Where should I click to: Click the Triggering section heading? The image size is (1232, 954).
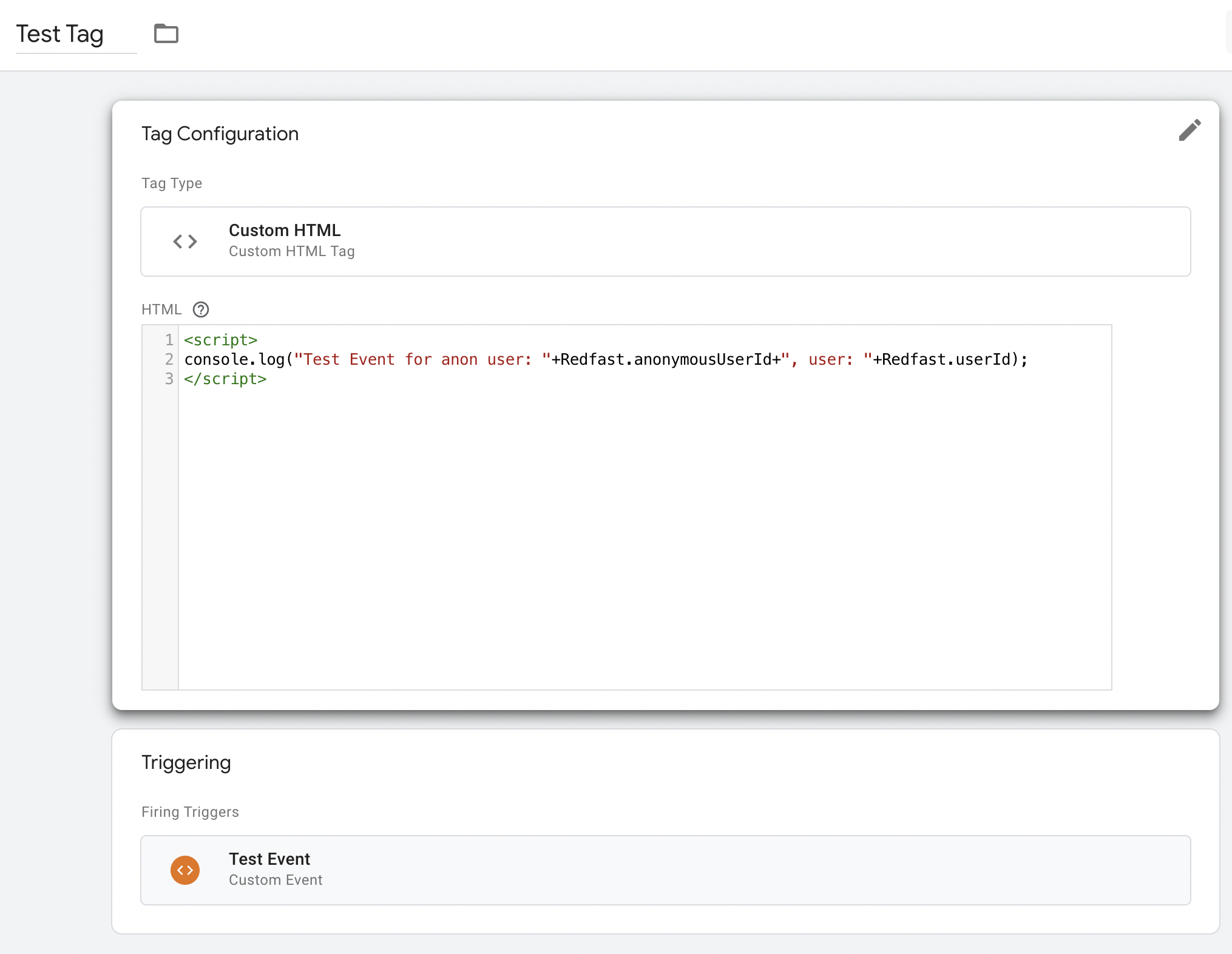(x=186, y=763)
